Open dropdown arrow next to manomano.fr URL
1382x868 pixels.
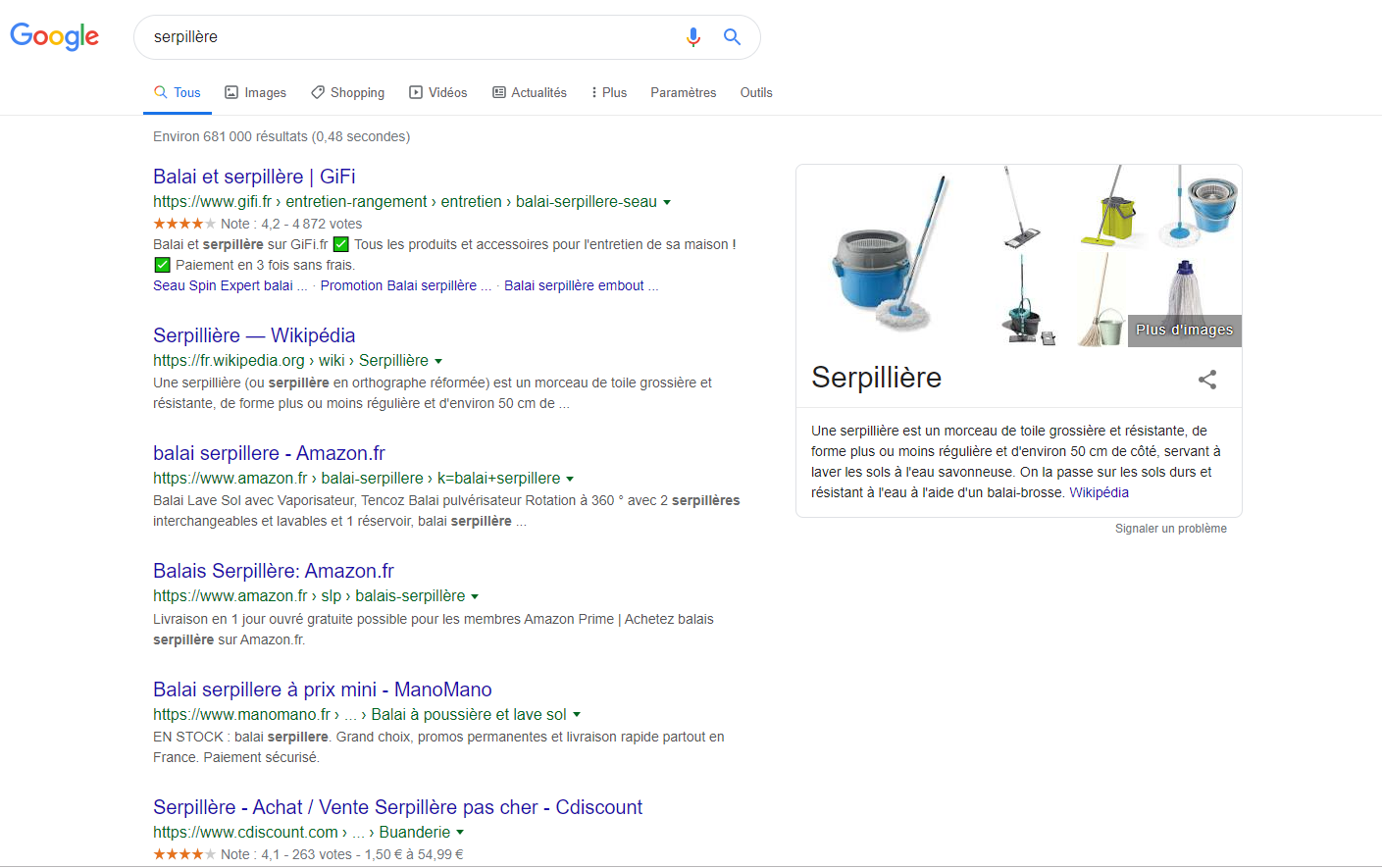[577, 715]
